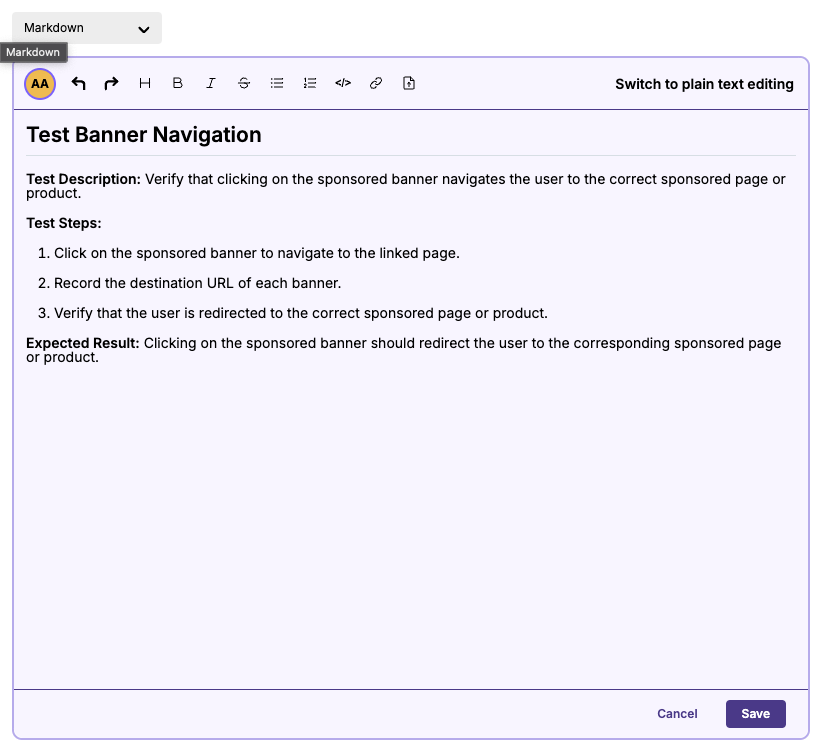Insert a code block with the </> icon
This screenshot has width=822, height=751.
point(342,83)
